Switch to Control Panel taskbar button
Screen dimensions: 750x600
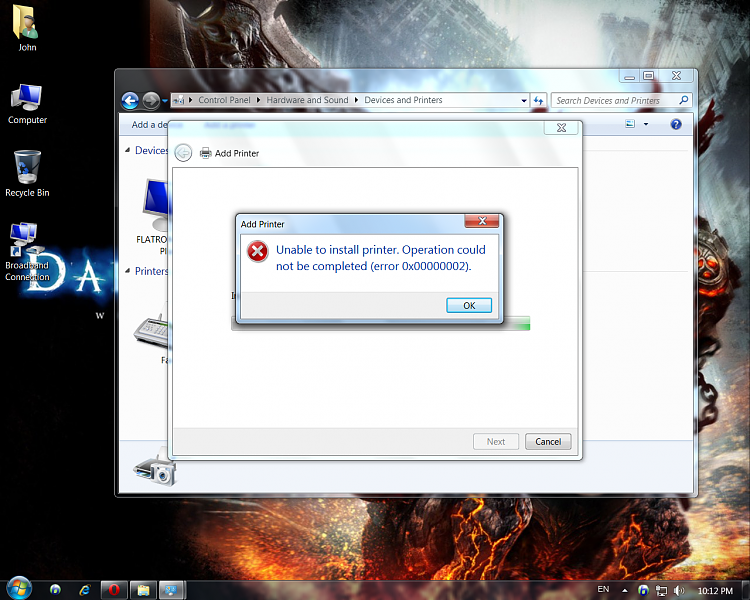172,590
